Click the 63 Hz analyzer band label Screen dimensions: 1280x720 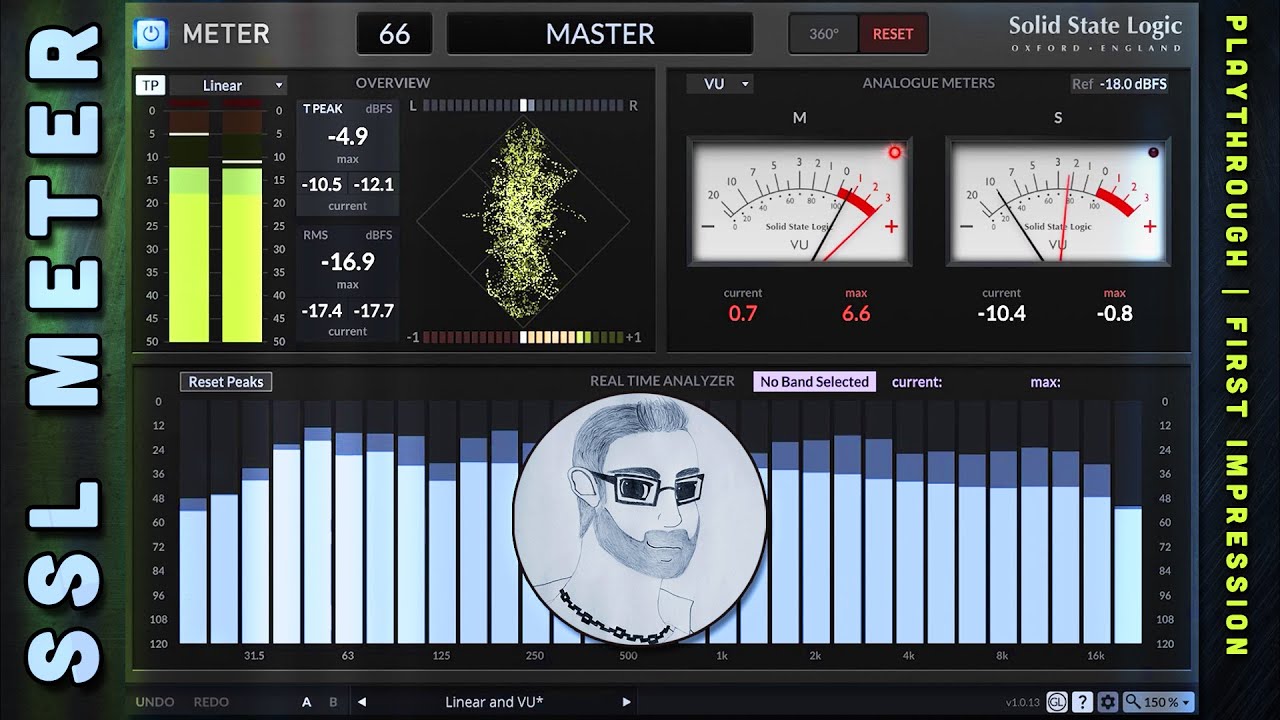click(x=347, y=656)
